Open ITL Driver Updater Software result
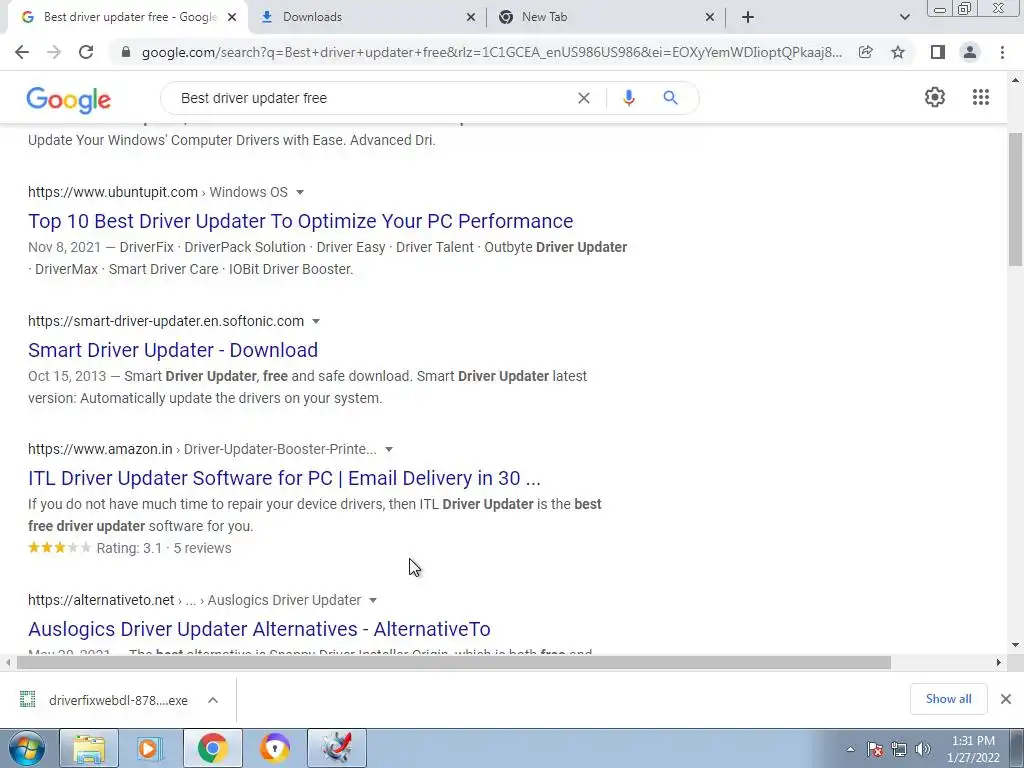Viewport: 1024px width, 768px height. pos(284,478)
